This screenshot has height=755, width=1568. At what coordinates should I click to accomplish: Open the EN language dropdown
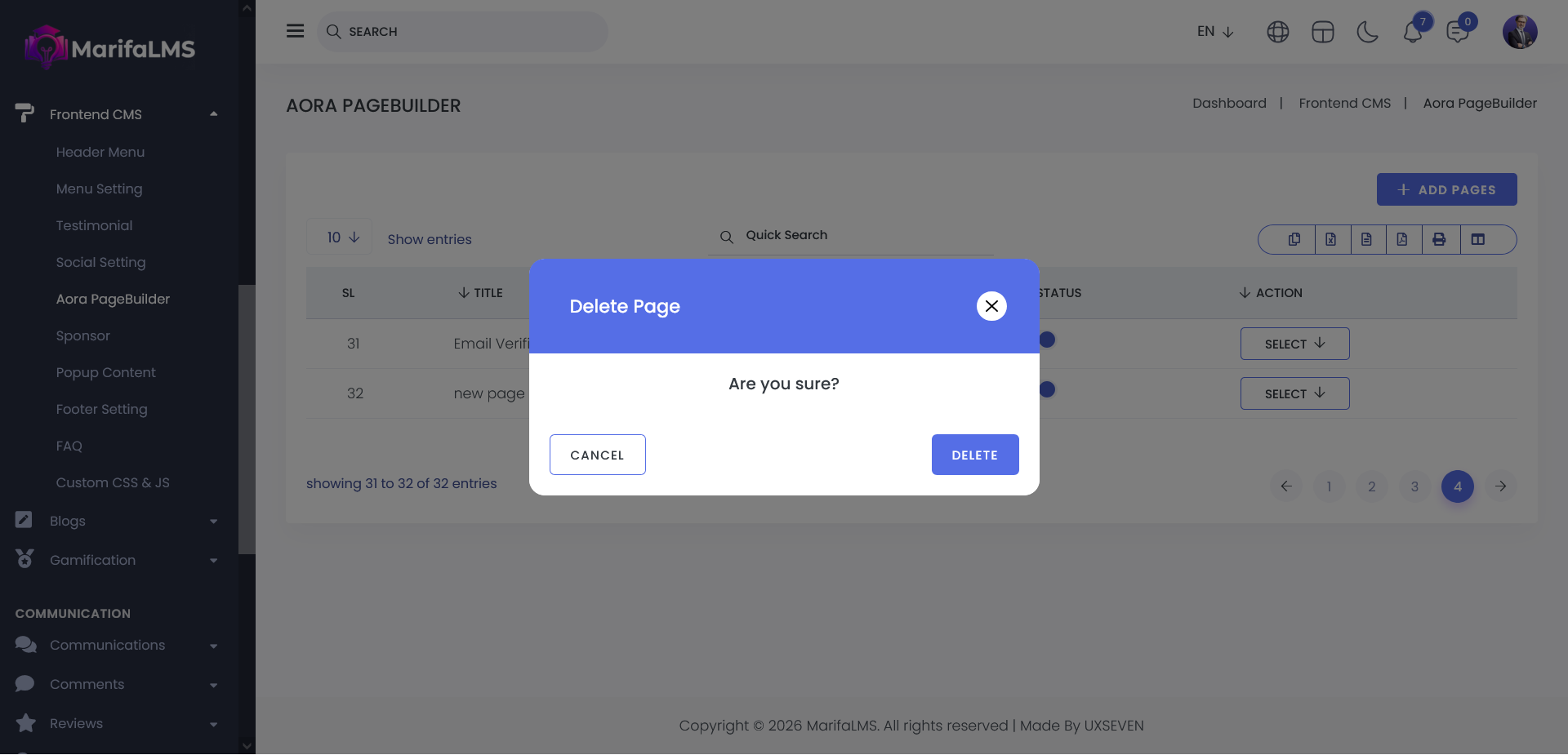[1214, 32]
